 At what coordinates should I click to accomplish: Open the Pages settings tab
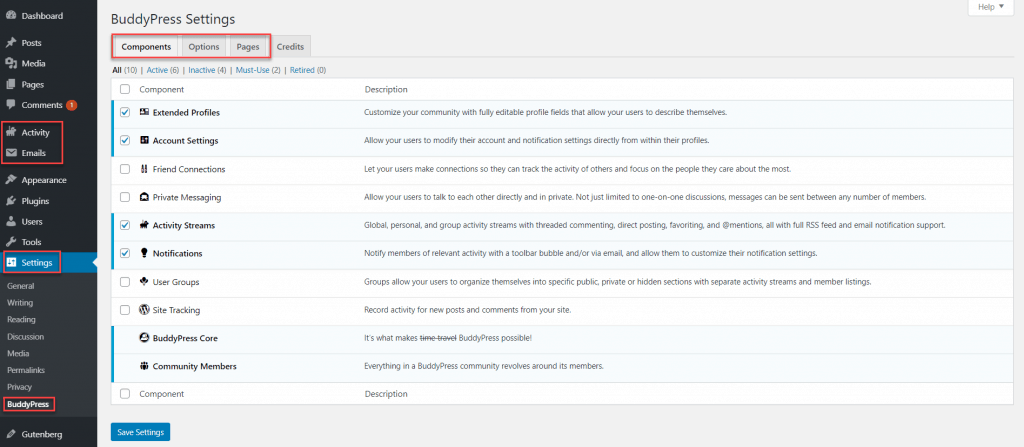point(248,47)
